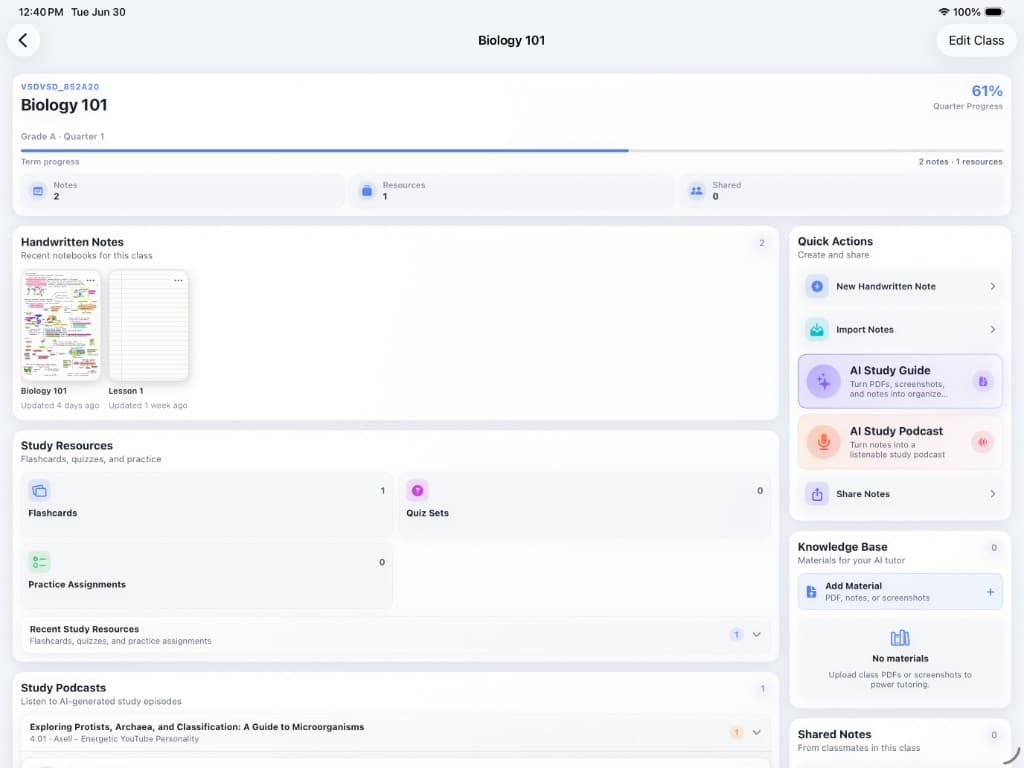Click the Import Notes tray icon

point(817,330)
